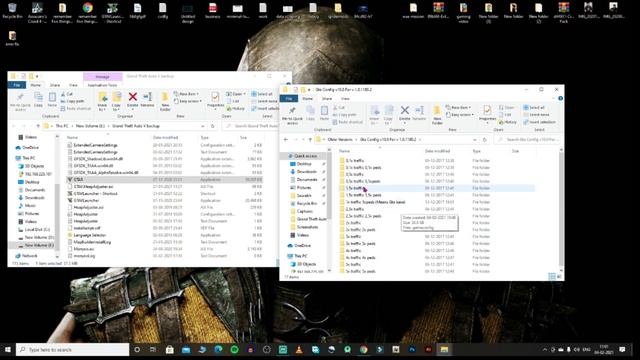Click Windows taskbar search box
The height and width of the screenshot is (360, 640).
(x=73, y=350)
